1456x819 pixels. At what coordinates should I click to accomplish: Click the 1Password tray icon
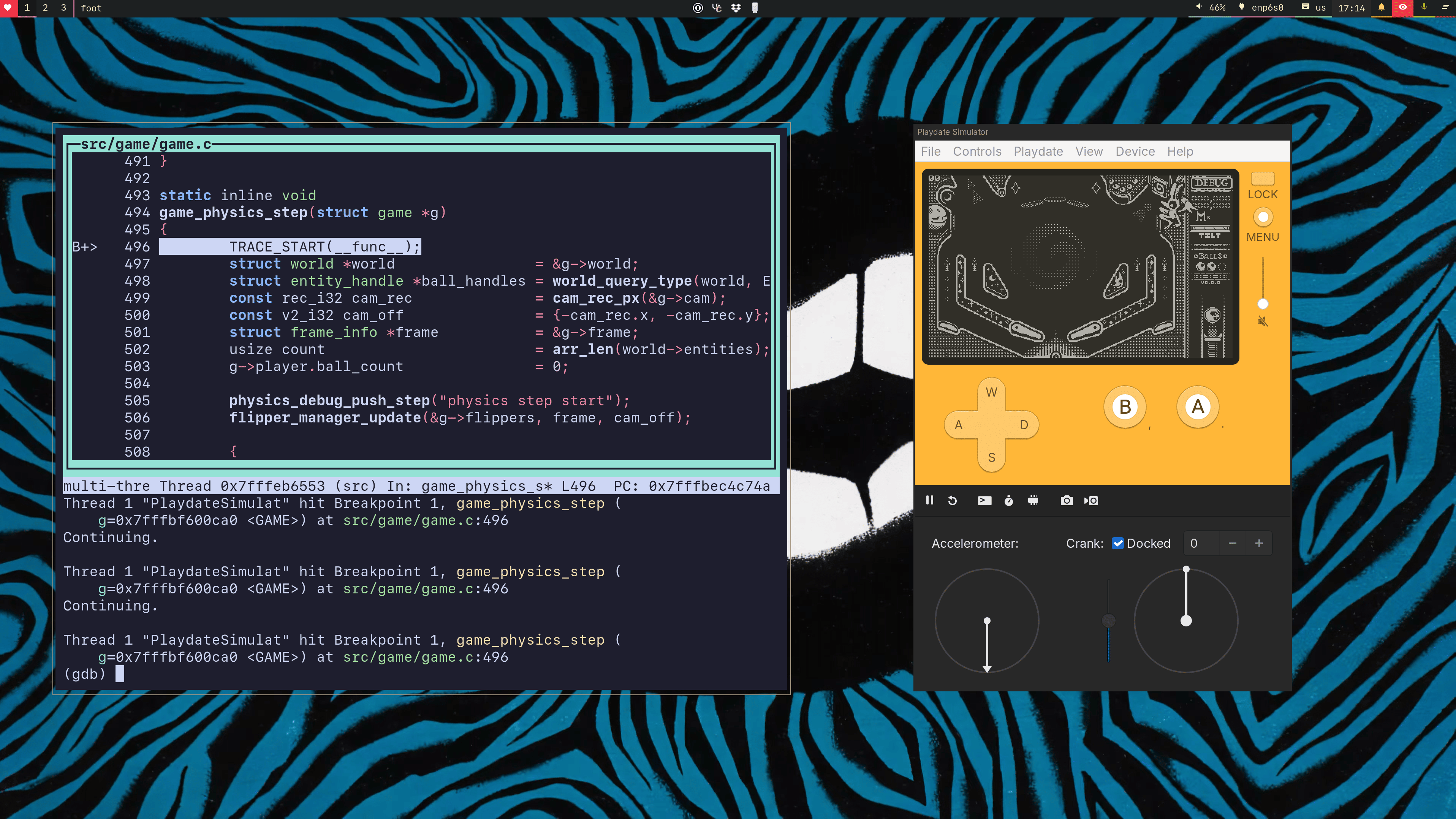pyautogui.click(x=698, y=8)
